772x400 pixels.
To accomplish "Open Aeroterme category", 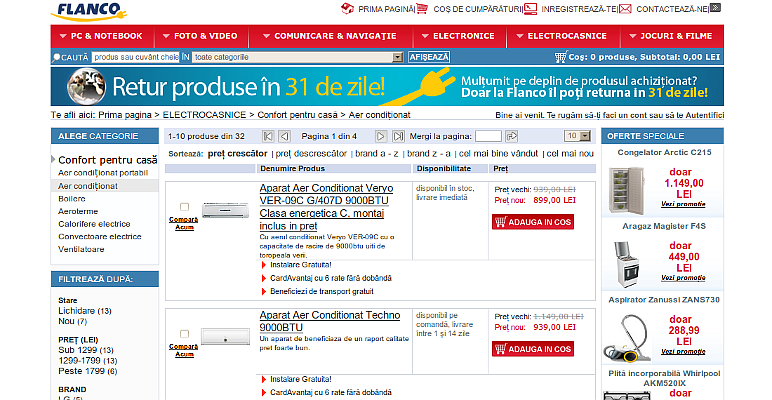I will [x=78, y=211].
